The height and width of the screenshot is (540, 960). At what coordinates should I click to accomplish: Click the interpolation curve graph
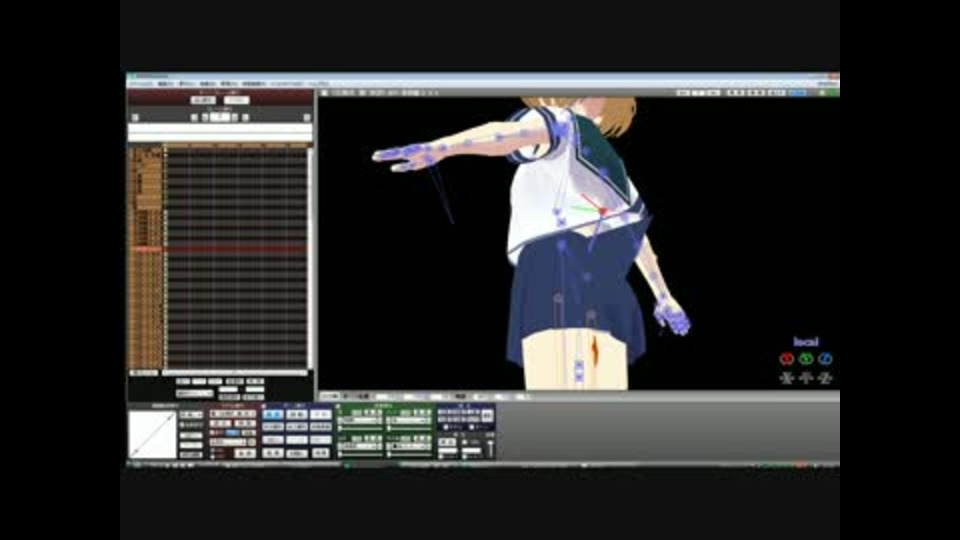[153, 435]
